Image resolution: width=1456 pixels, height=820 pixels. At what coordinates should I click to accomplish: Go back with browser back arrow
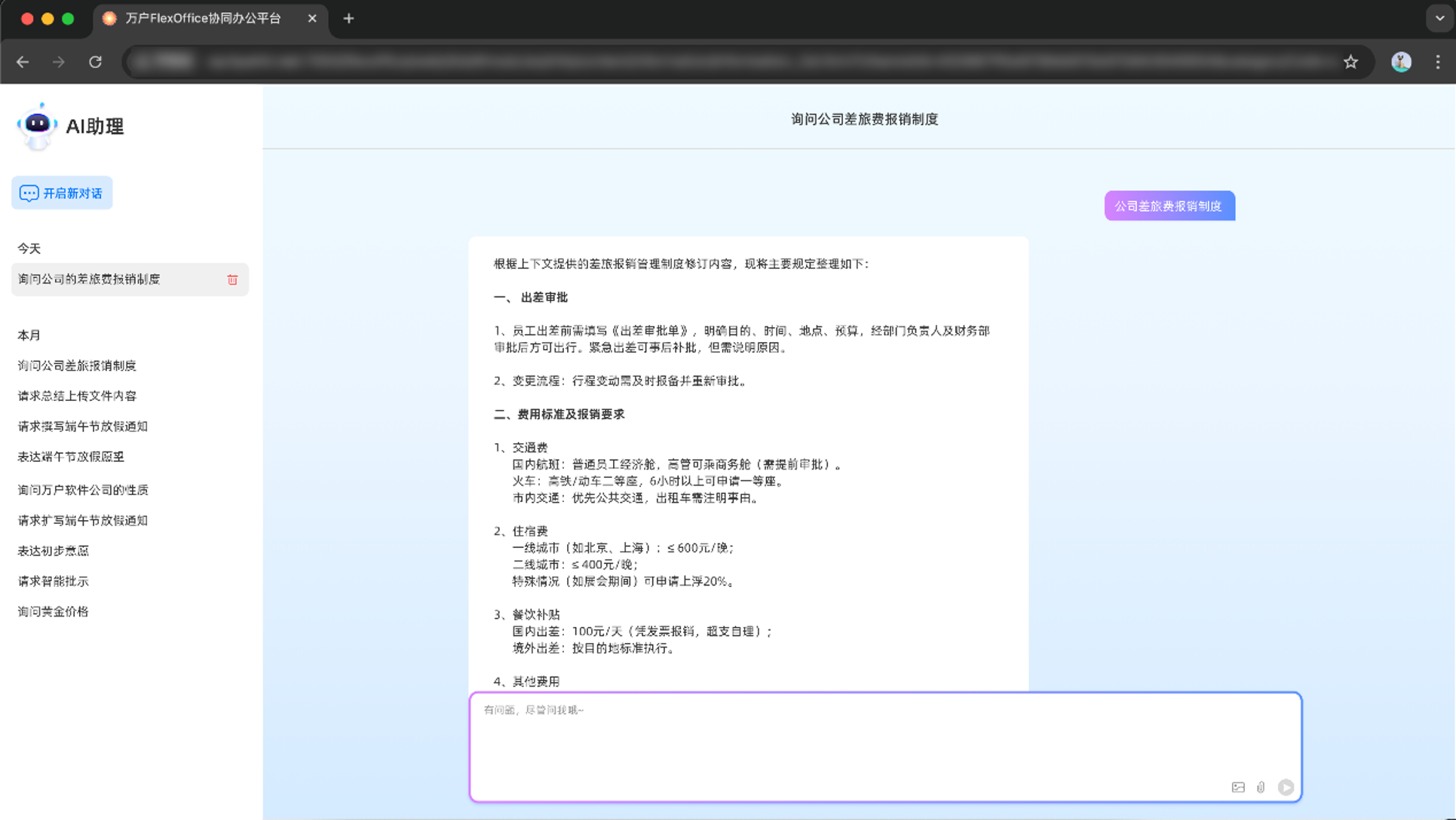pos(23,62)
